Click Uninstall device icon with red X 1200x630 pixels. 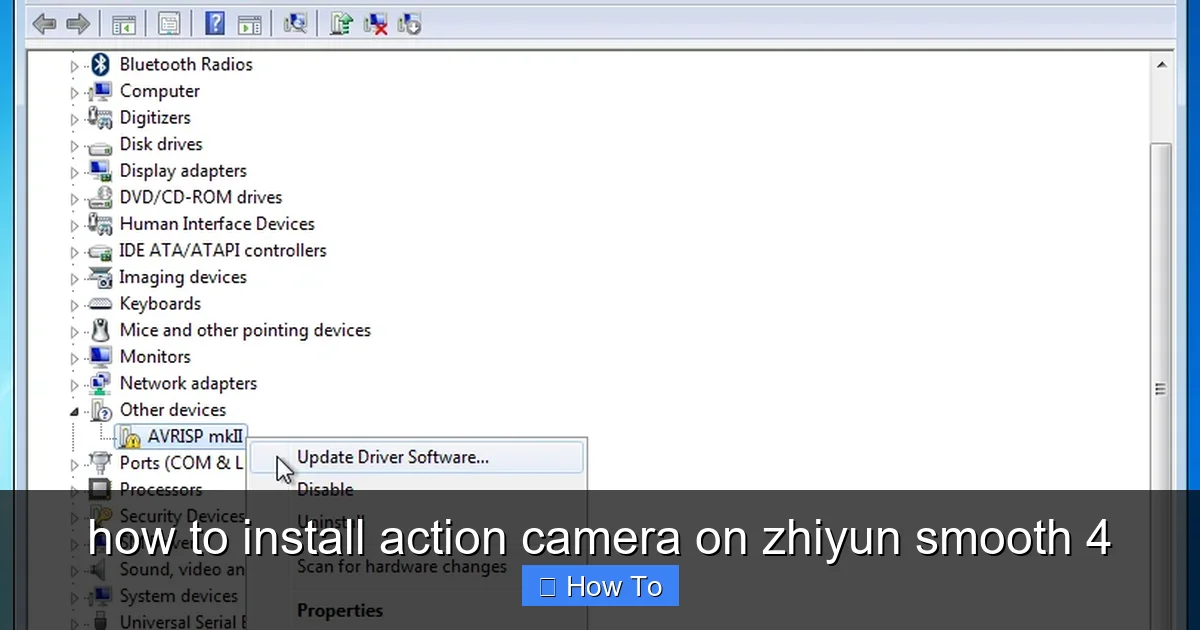pos(376,23)
